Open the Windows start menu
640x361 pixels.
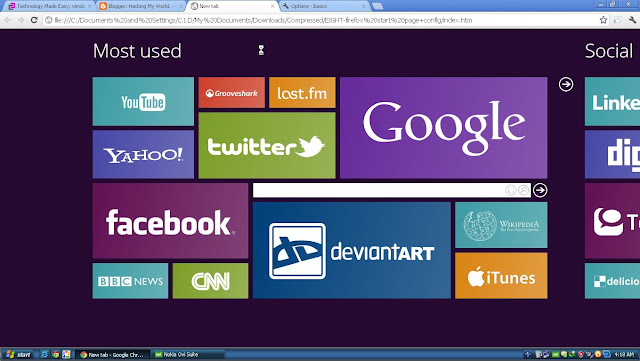point(18,354)
